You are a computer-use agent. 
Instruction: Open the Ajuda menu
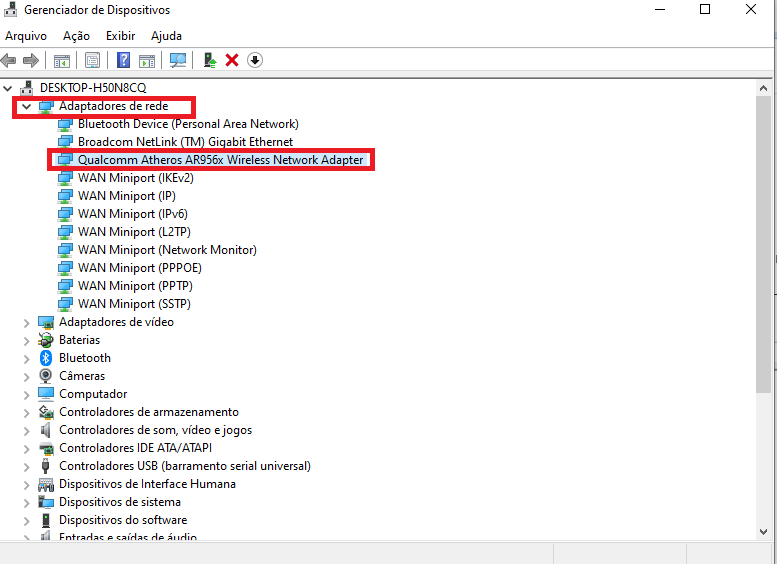click(166, 36)
